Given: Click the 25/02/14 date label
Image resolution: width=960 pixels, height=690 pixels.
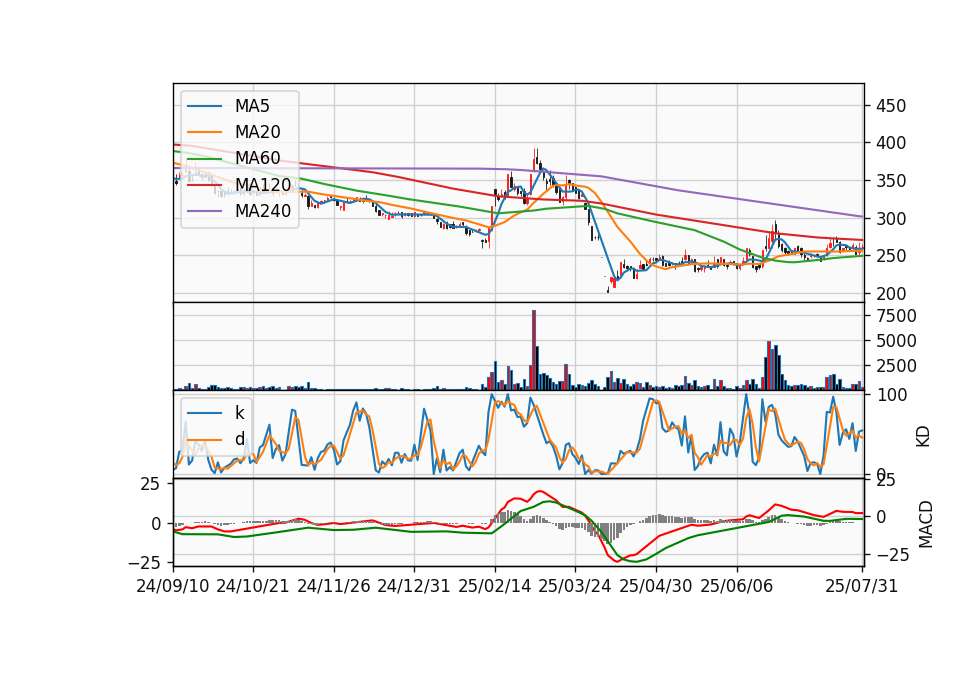Looking at the screenshot, I should [495, 586].
